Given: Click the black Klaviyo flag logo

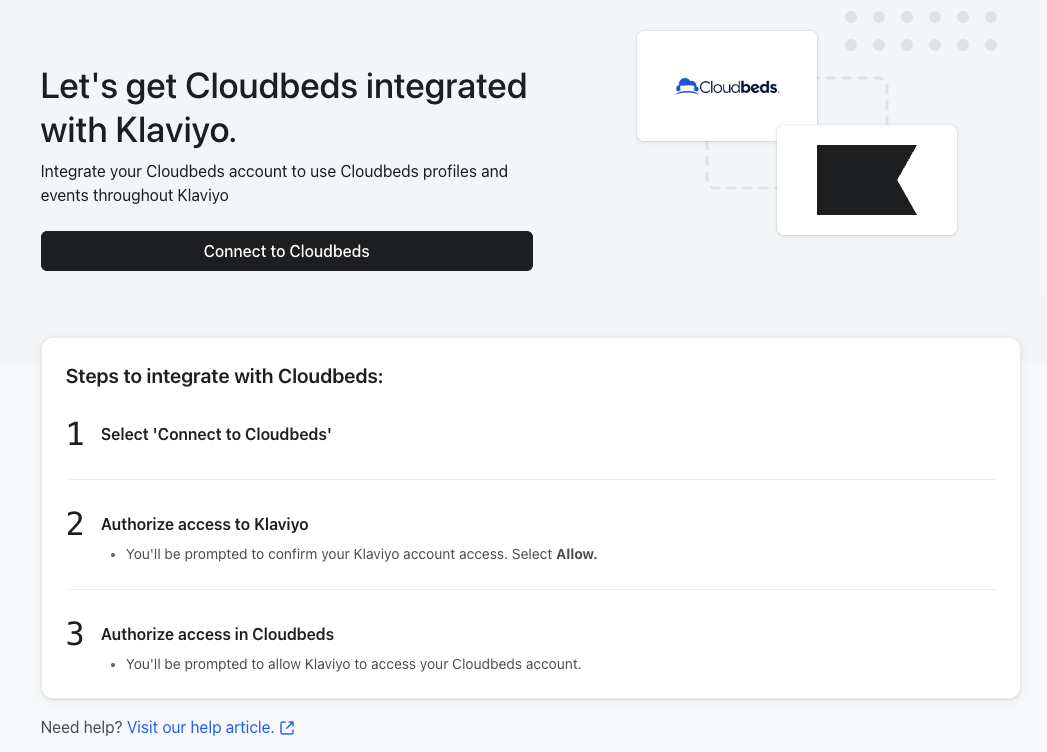Looking at the screenshot, I should (866, 180).
